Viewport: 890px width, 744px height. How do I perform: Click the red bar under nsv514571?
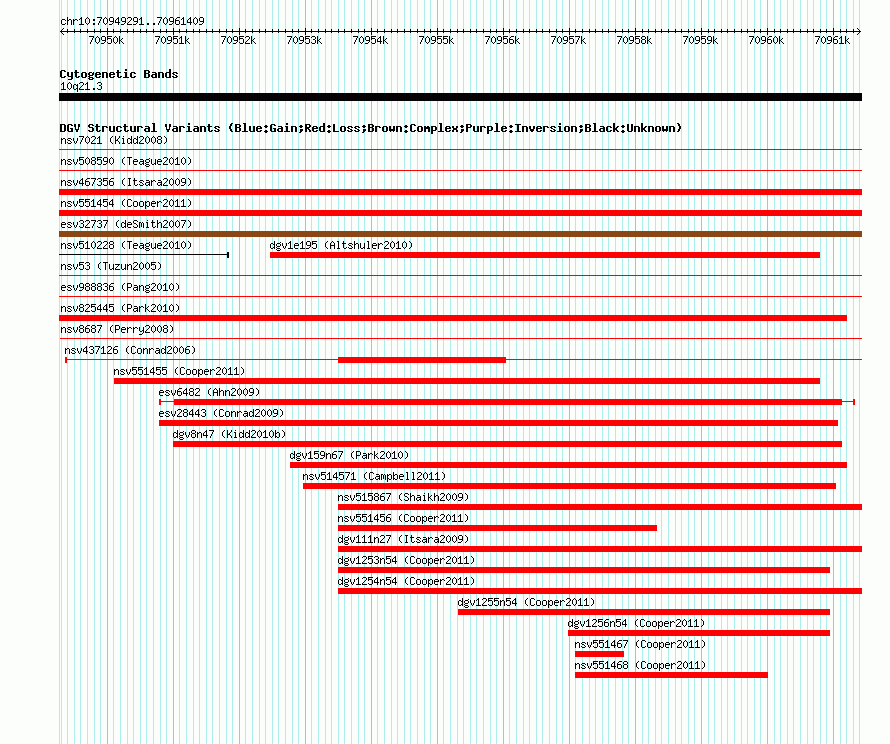point(569,486)
